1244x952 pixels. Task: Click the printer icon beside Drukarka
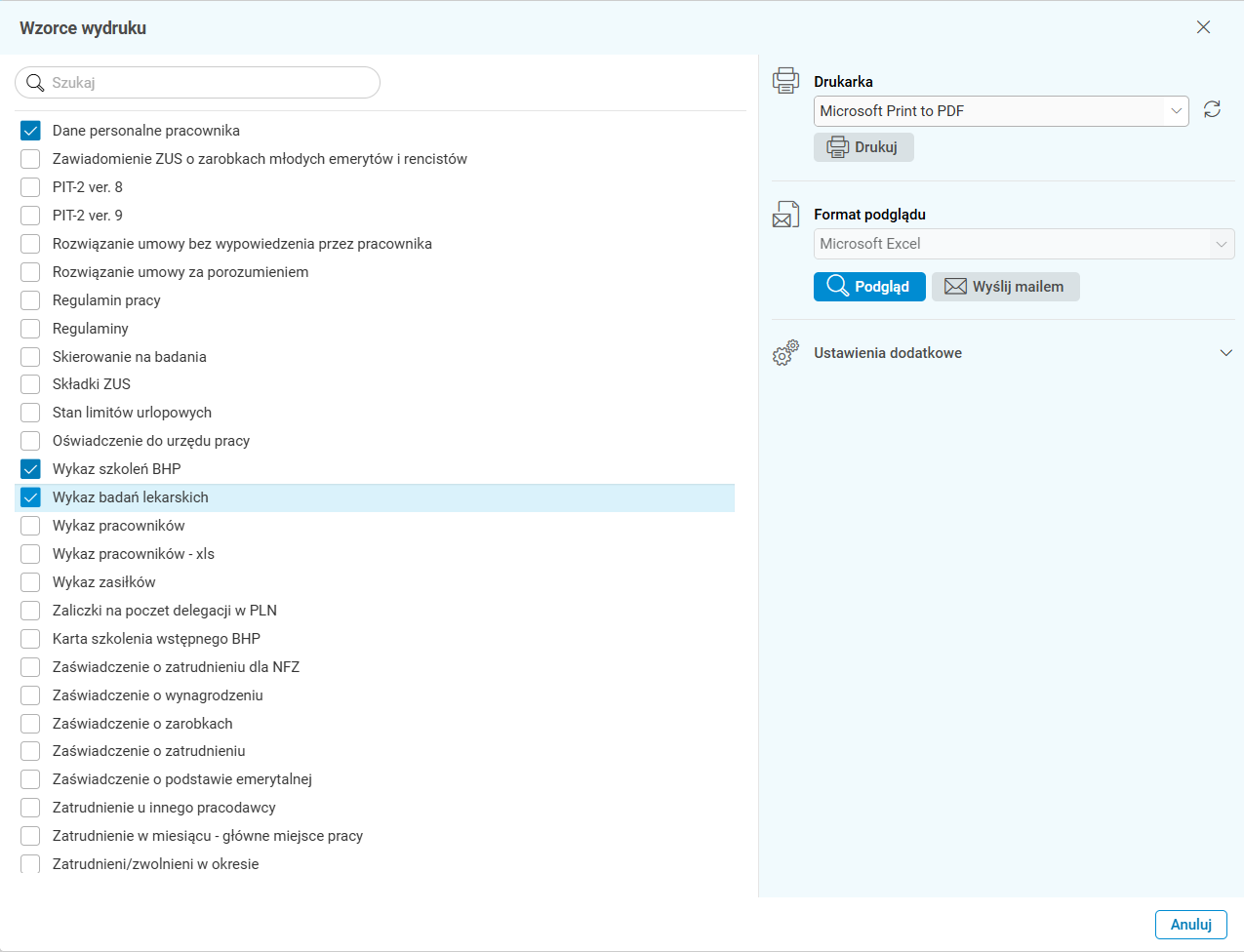(785, 81)
